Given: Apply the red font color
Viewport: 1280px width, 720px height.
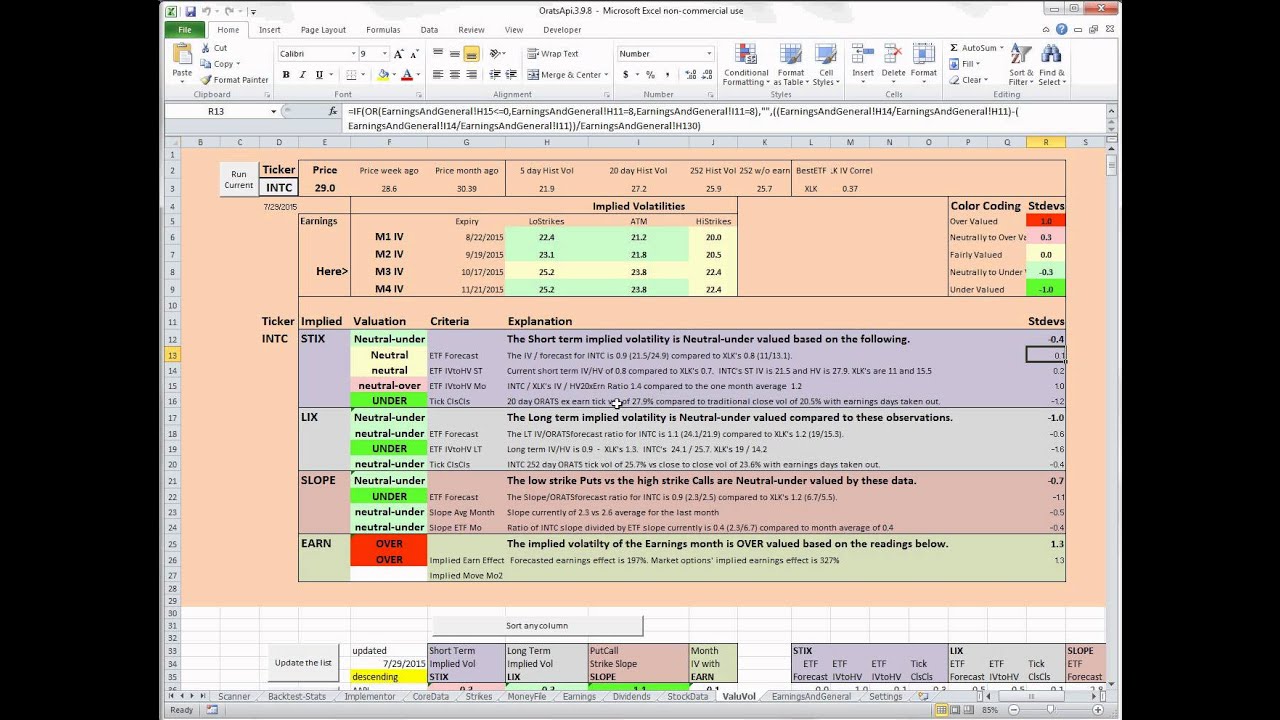Looking at the screenshot, I should pyautogui.click(x=406, y=75).
